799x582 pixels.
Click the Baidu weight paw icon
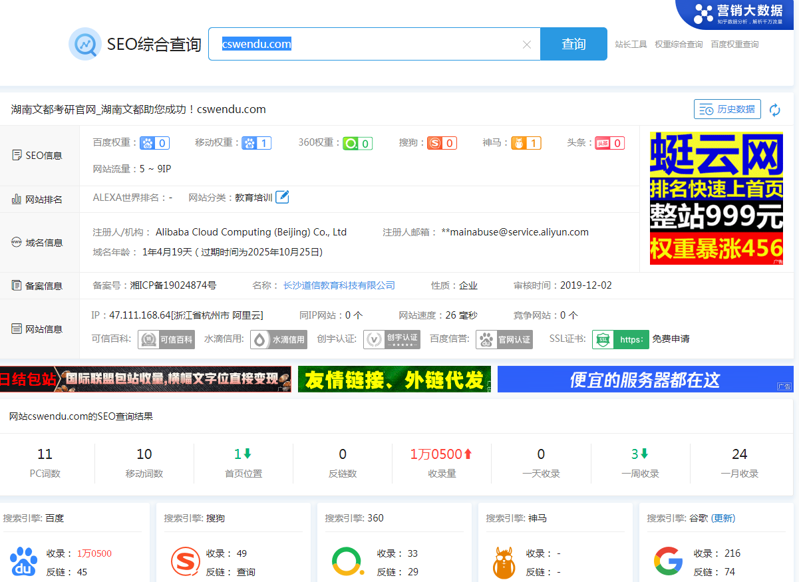147,143
